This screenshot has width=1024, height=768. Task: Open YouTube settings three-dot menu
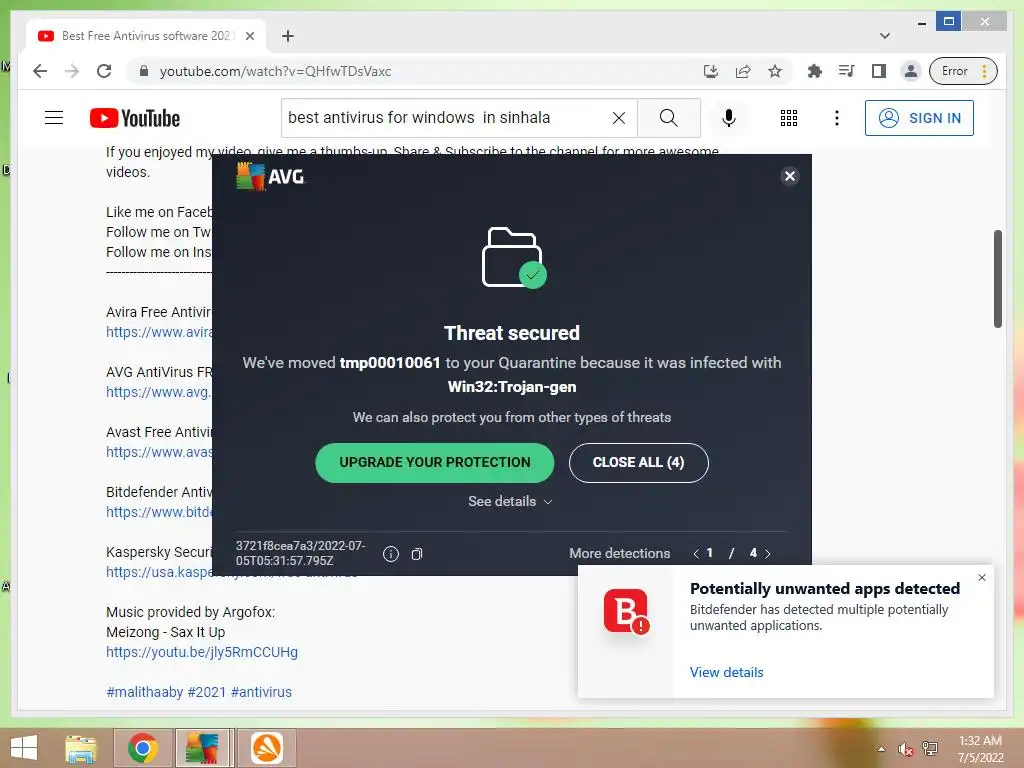(837, 118)
